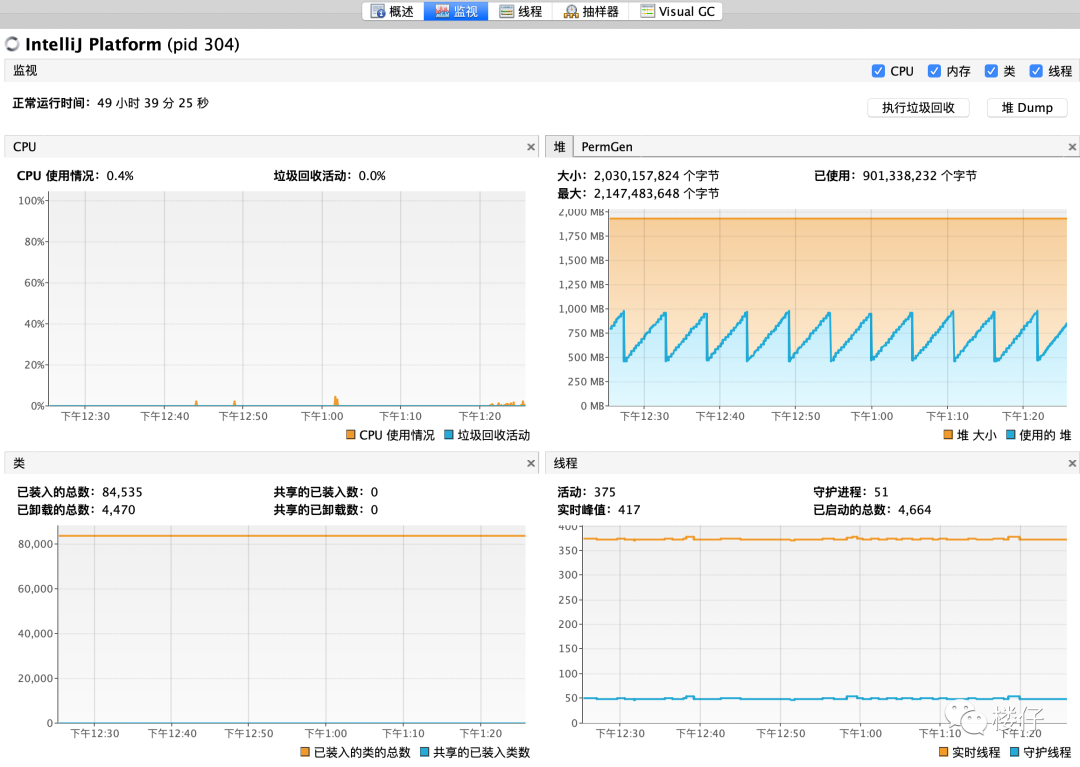This screenshot has width=1080, height=767.
Task: Click the 监视 tab chart icon
Action: [442, 11]
